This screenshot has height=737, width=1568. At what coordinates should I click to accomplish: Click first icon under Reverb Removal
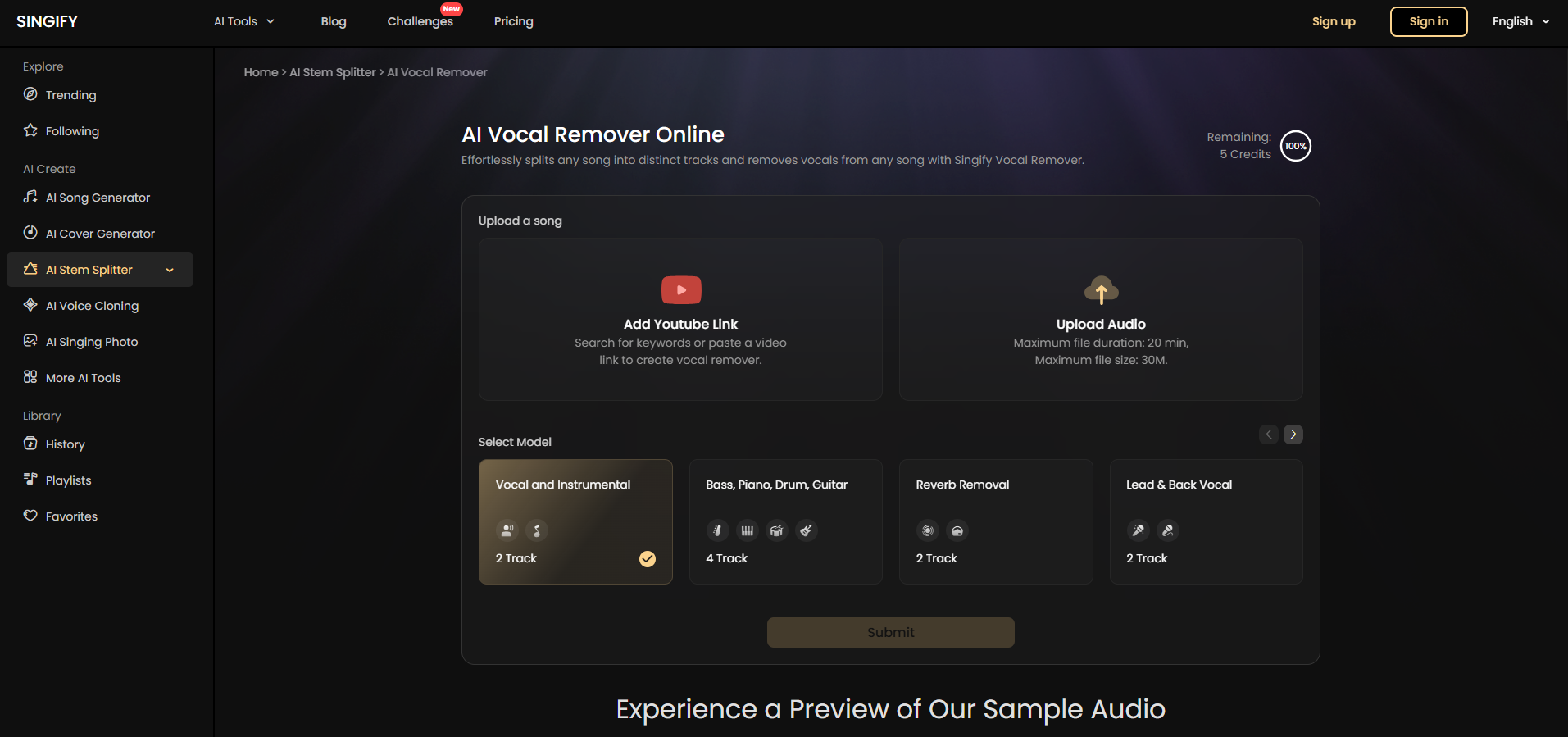click(928, 530)
